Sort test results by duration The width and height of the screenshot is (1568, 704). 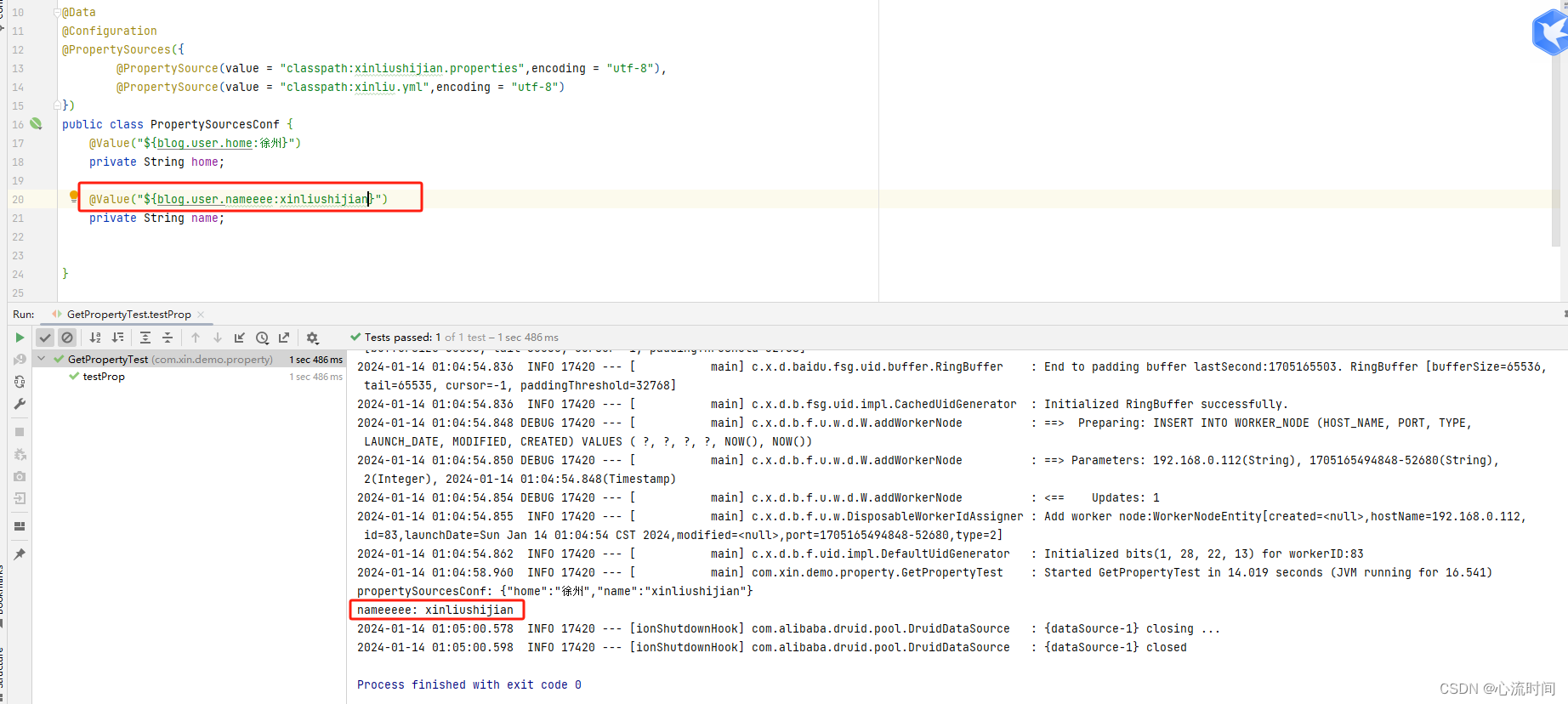[117, 338]
